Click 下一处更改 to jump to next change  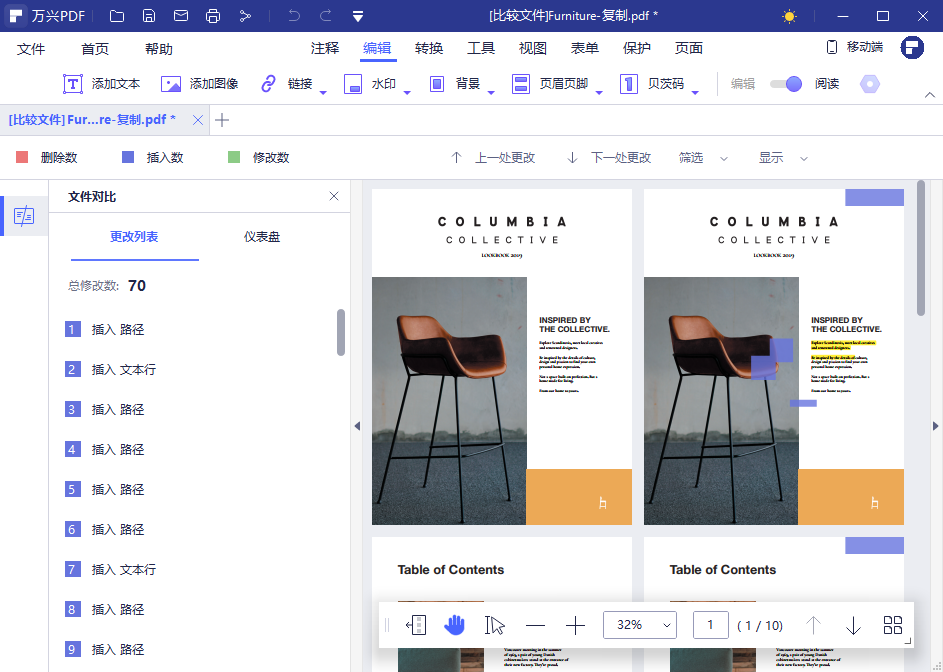pyautogui.click(x=608, y=157)
